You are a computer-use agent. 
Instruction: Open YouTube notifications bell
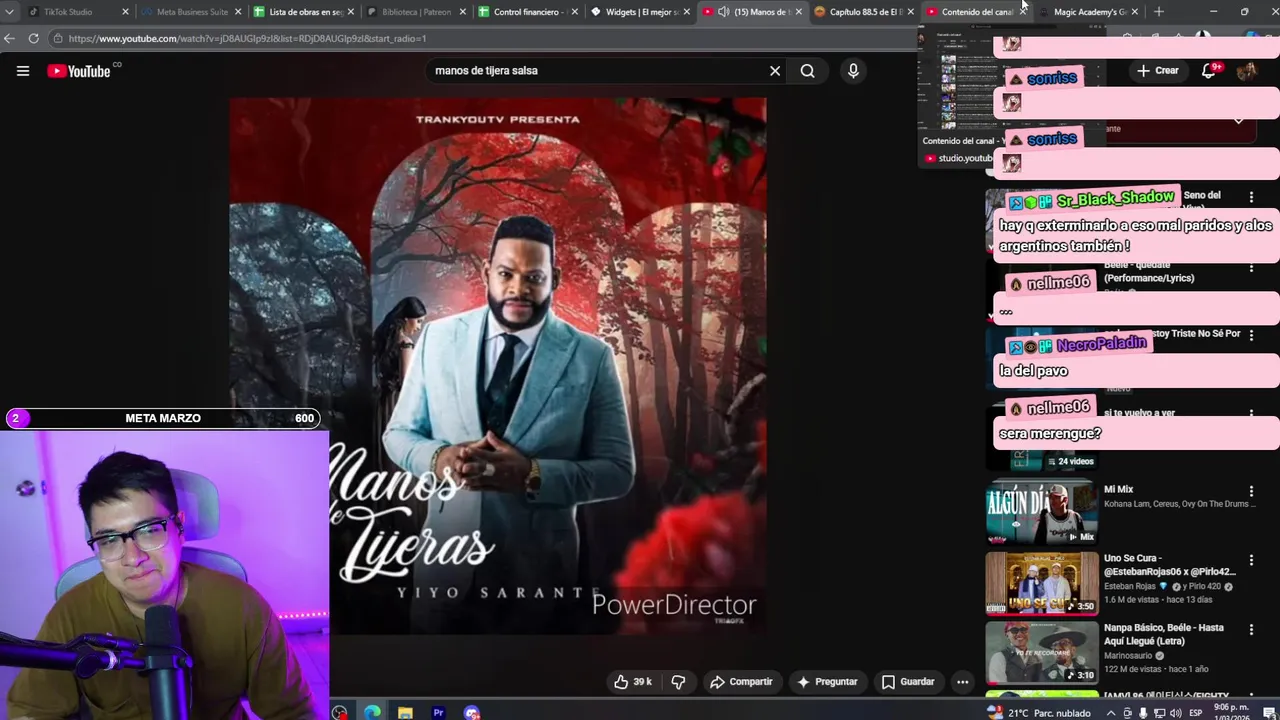pos(1209,71)
